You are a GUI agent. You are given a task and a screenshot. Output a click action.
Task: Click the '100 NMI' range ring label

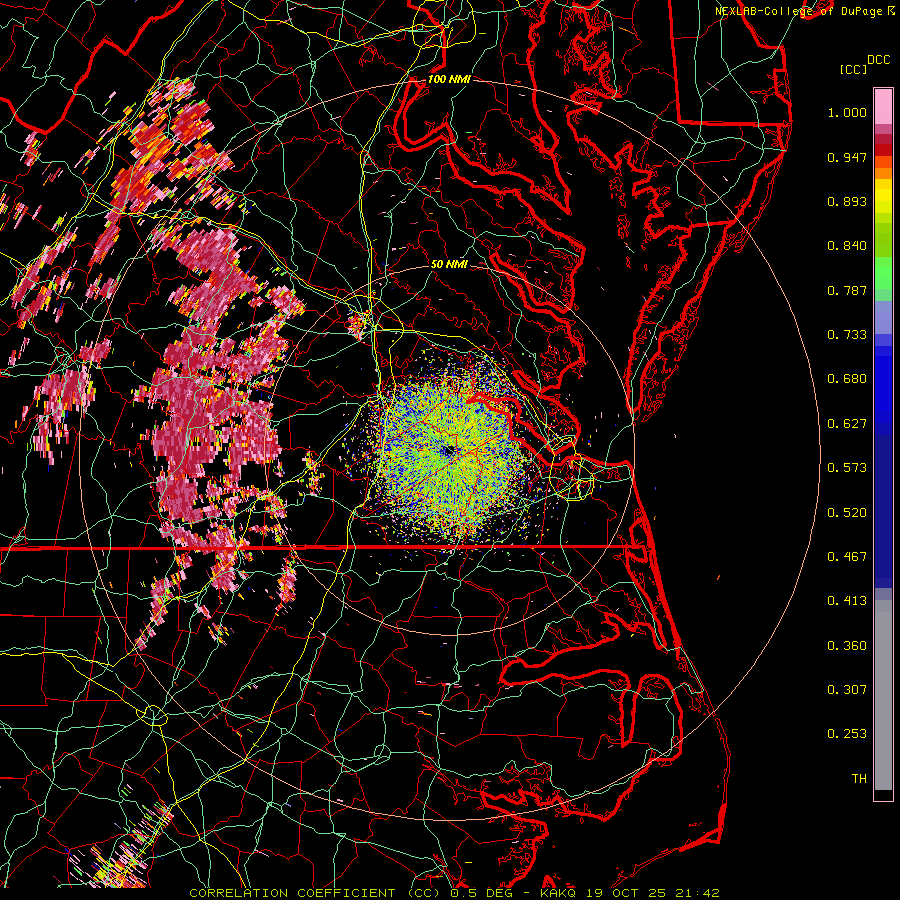coord(449,79)
